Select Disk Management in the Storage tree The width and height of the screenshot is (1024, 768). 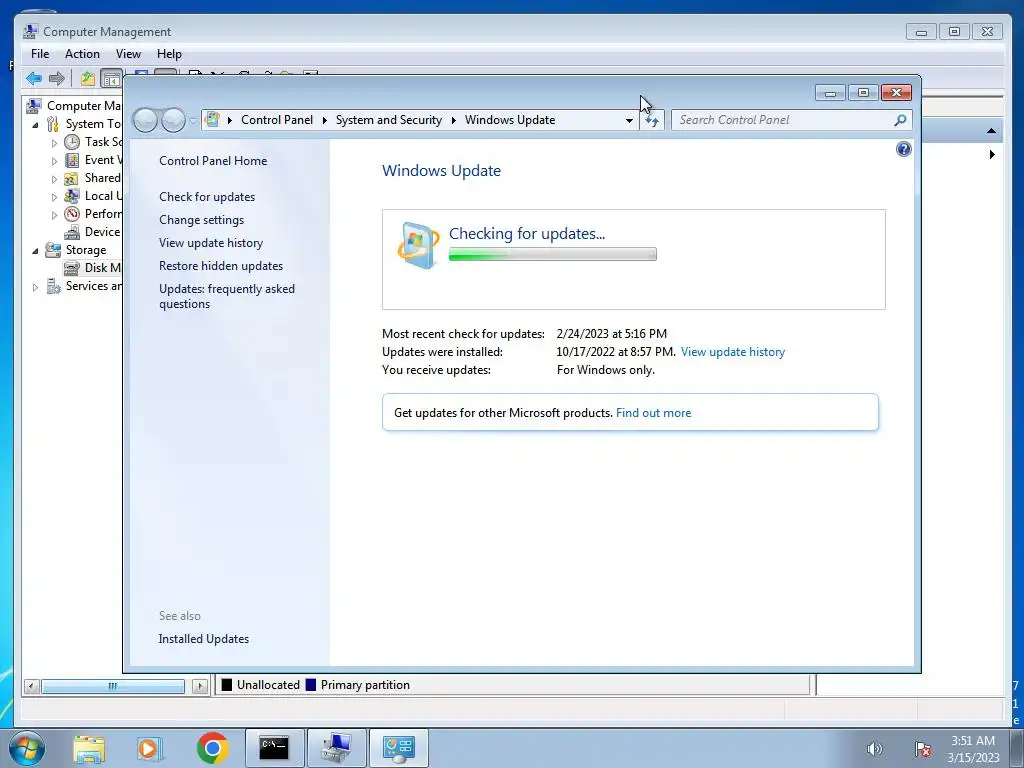click(x=91, y=268)
